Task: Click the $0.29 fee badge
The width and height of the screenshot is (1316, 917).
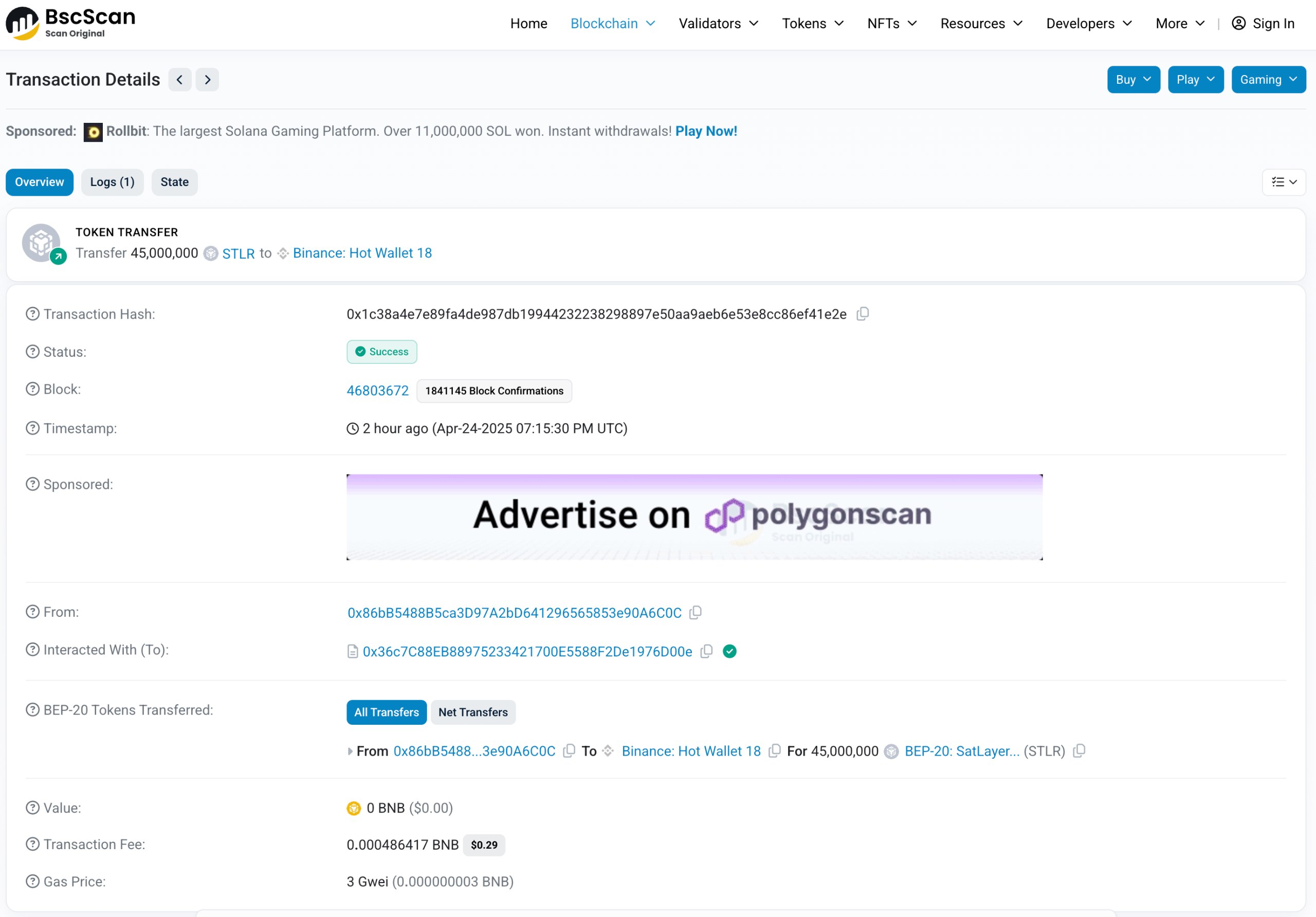Action: (x=484, y=845)
